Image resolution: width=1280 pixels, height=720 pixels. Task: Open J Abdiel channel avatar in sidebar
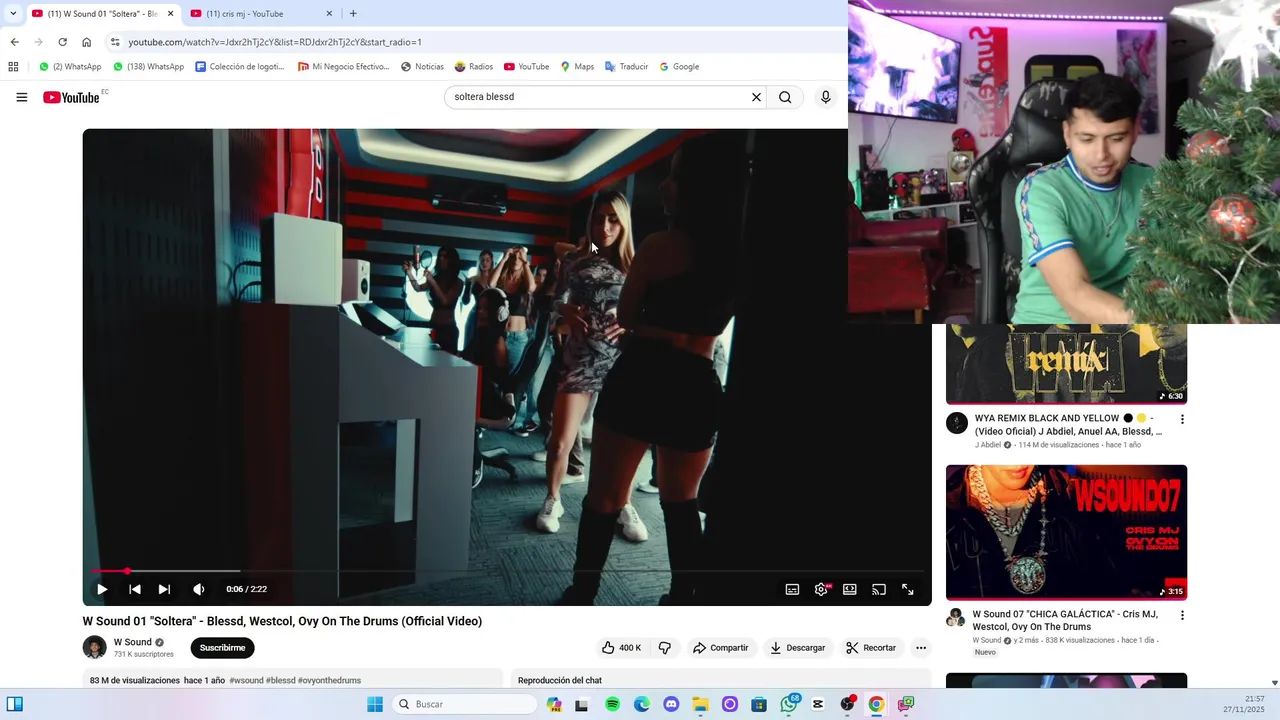(x=957, y=422)
